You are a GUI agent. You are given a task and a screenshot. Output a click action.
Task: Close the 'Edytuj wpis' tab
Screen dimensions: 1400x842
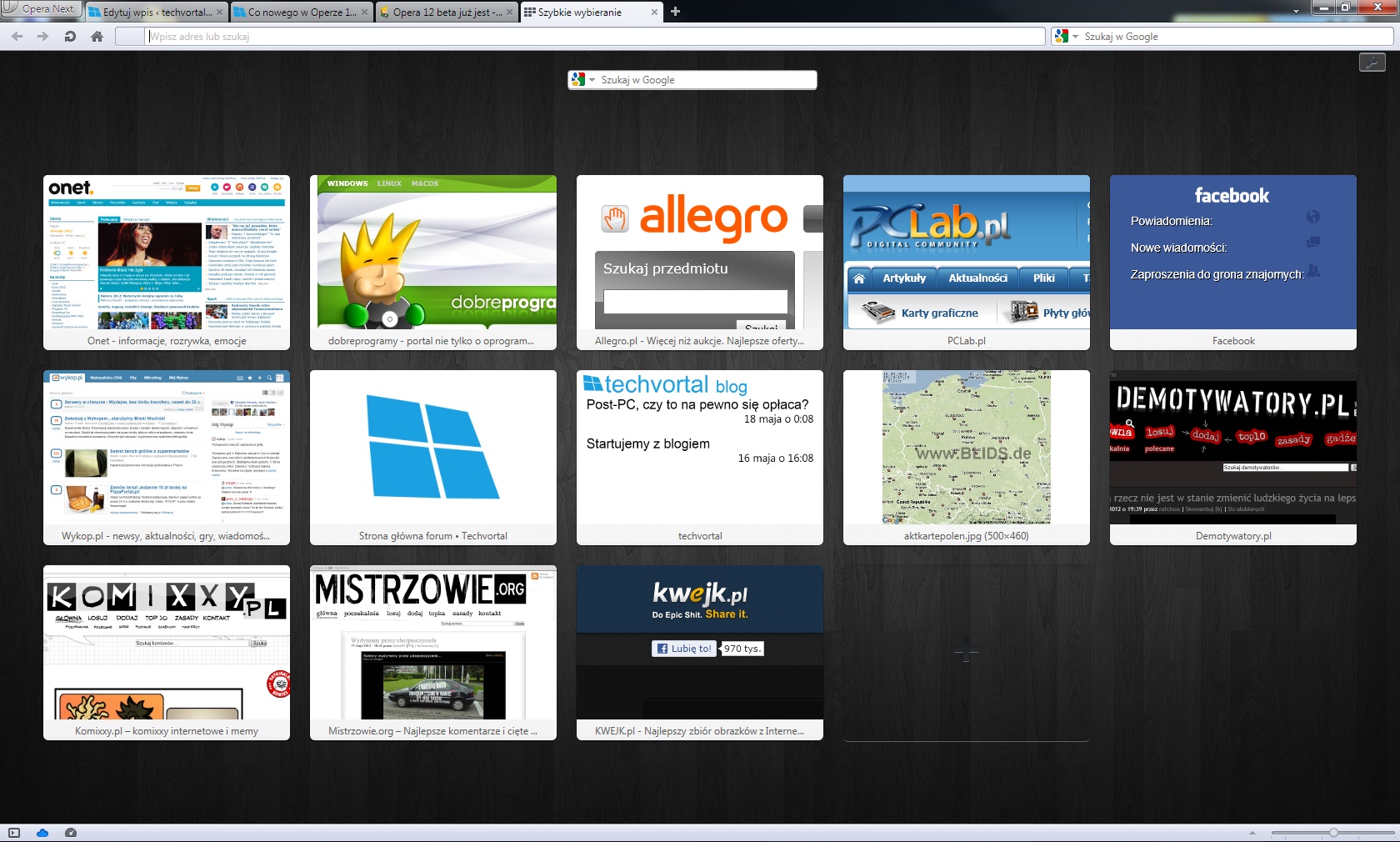pos(219,13)
